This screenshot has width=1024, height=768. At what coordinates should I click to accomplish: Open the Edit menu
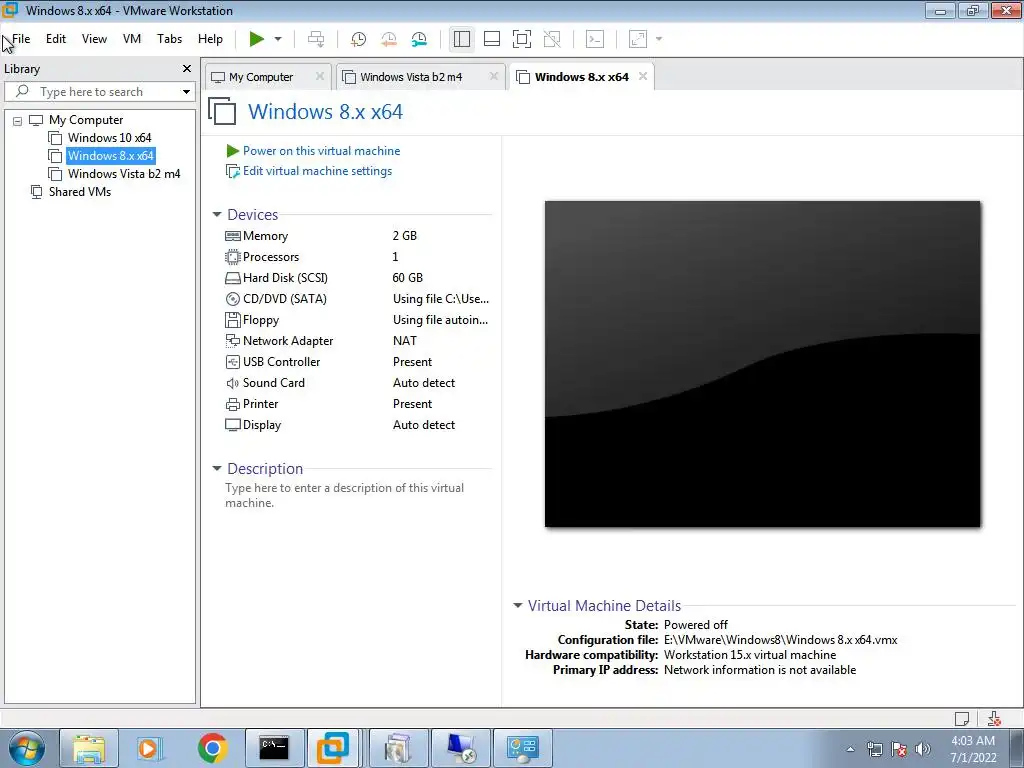[x=56, y=39]
